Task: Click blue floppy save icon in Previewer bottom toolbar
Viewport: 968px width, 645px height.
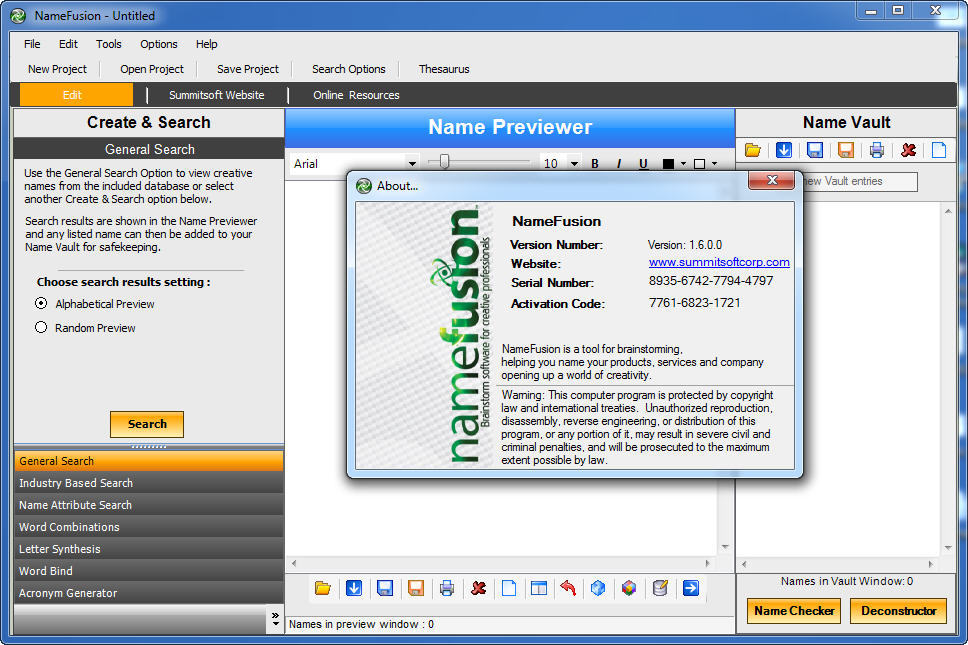Action: click(385, 588)
